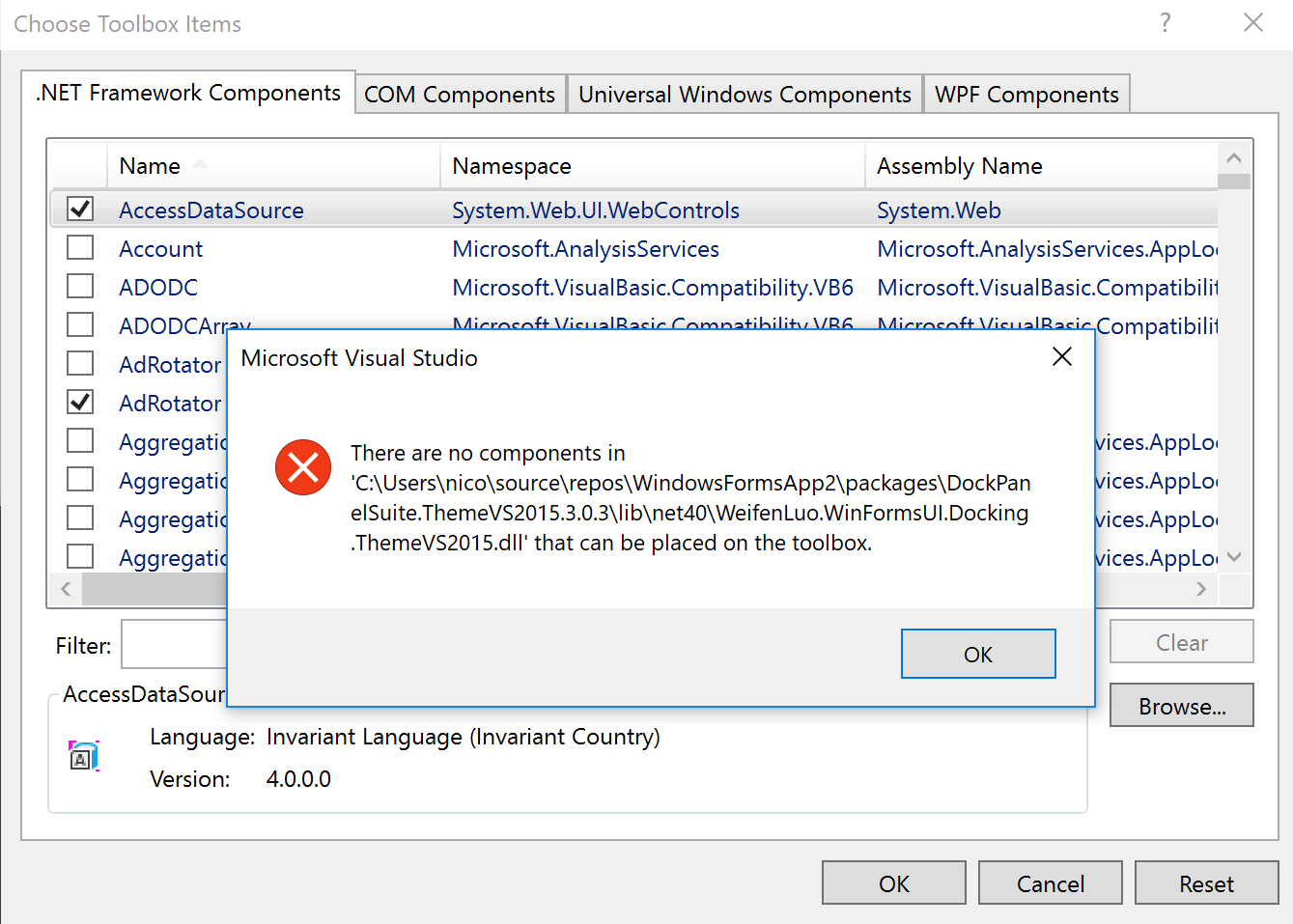
Task: Confirm Choose Toolbox Items with OK
Action: pos(894,883)
